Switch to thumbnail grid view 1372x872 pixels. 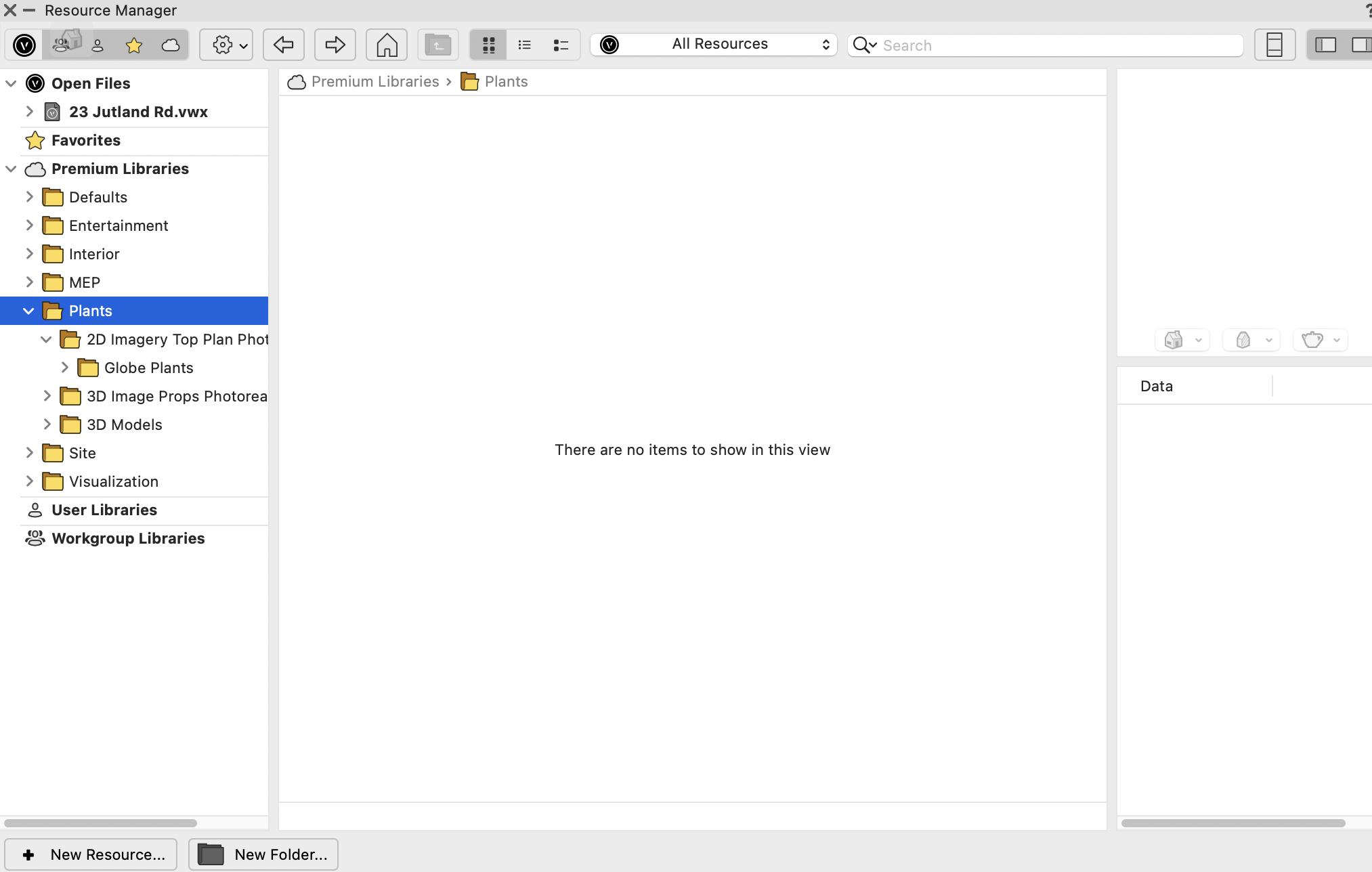488,45
